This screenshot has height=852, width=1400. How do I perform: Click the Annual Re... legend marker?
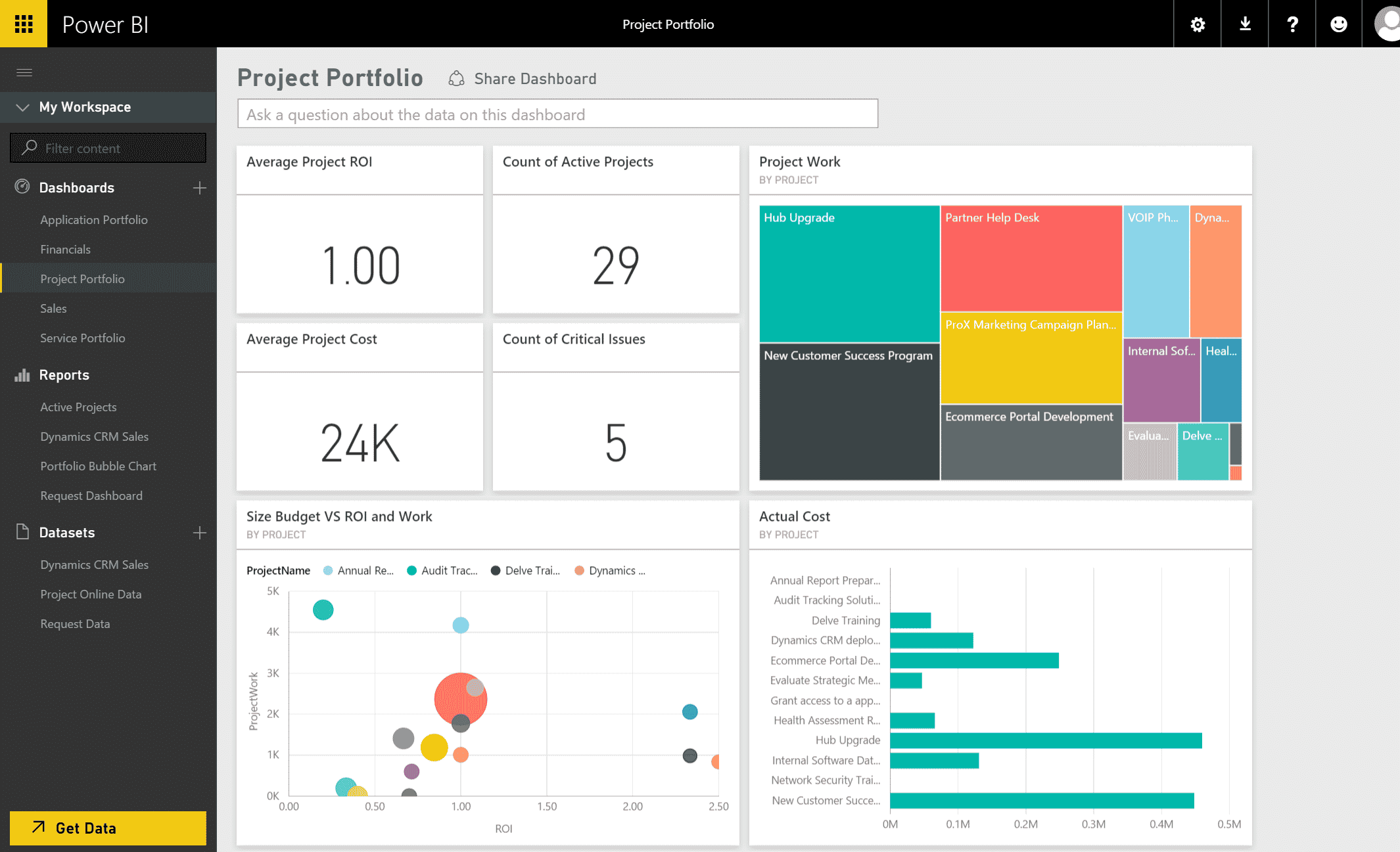pyautogui.click(x=328, y=570)
